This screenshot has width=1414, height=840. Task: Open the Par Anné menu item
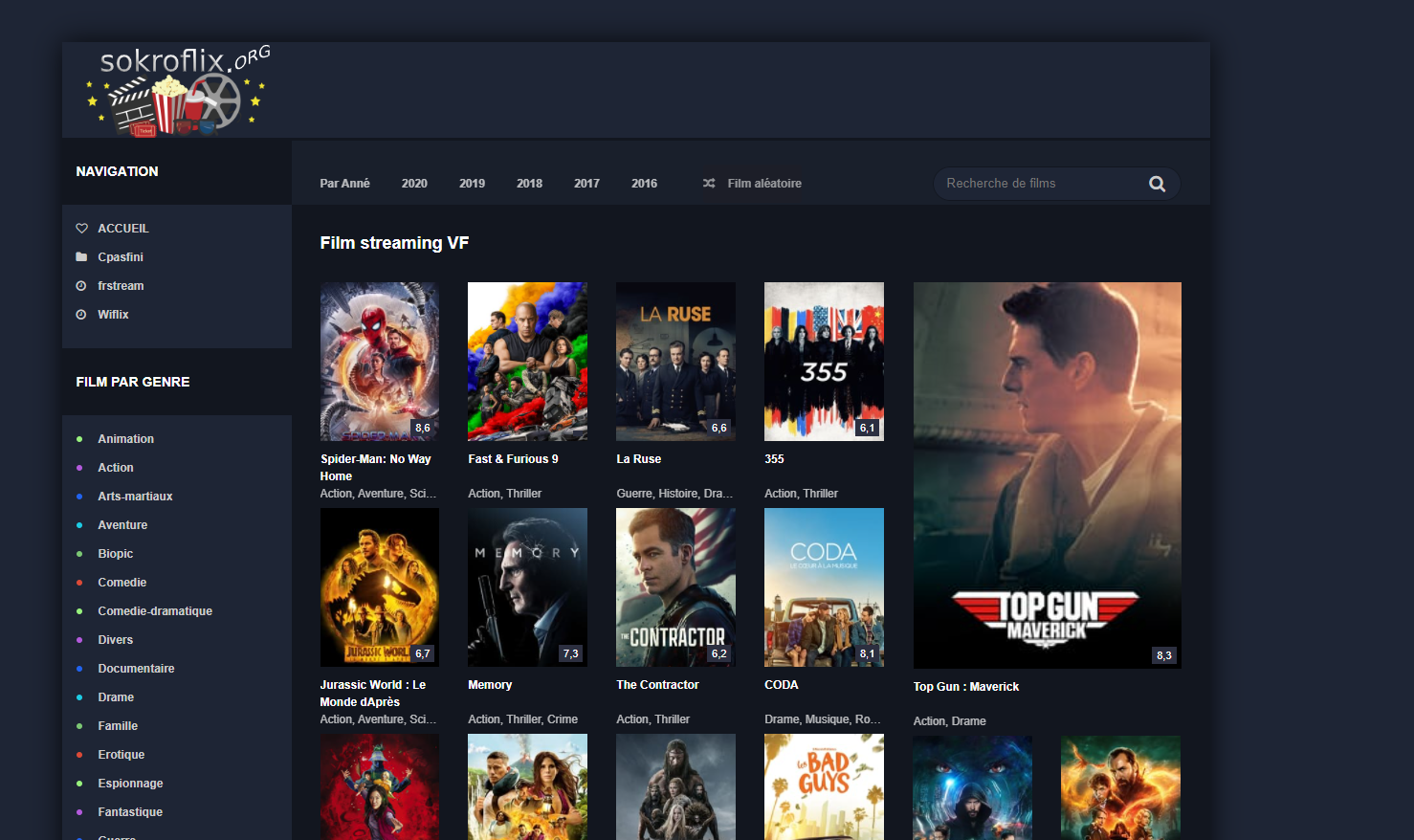pyautogui.click(x=344, y=184)
